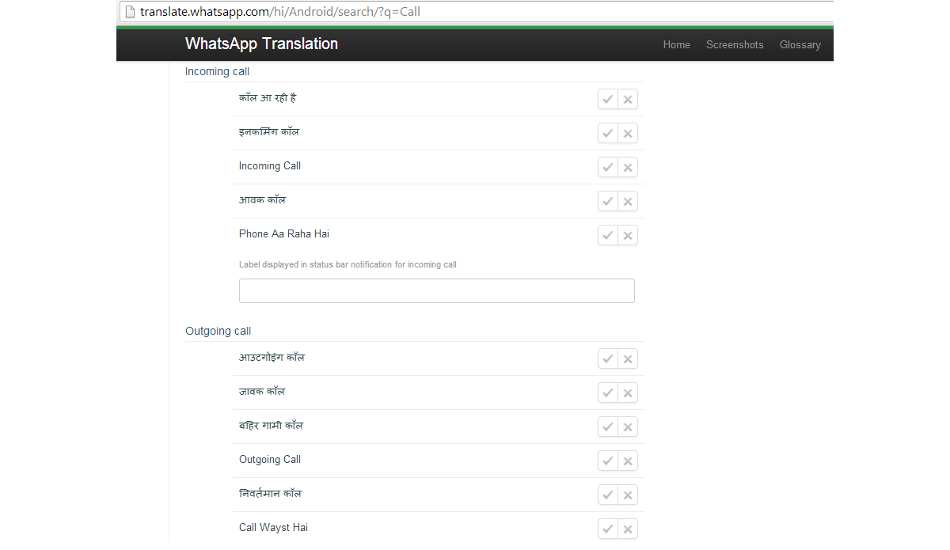Image resolution: width=950 pixels, height=550 pixels.
Task: Approve the 'निवर्तमान कॉल' translation checkmark
Action: (608, 495)
